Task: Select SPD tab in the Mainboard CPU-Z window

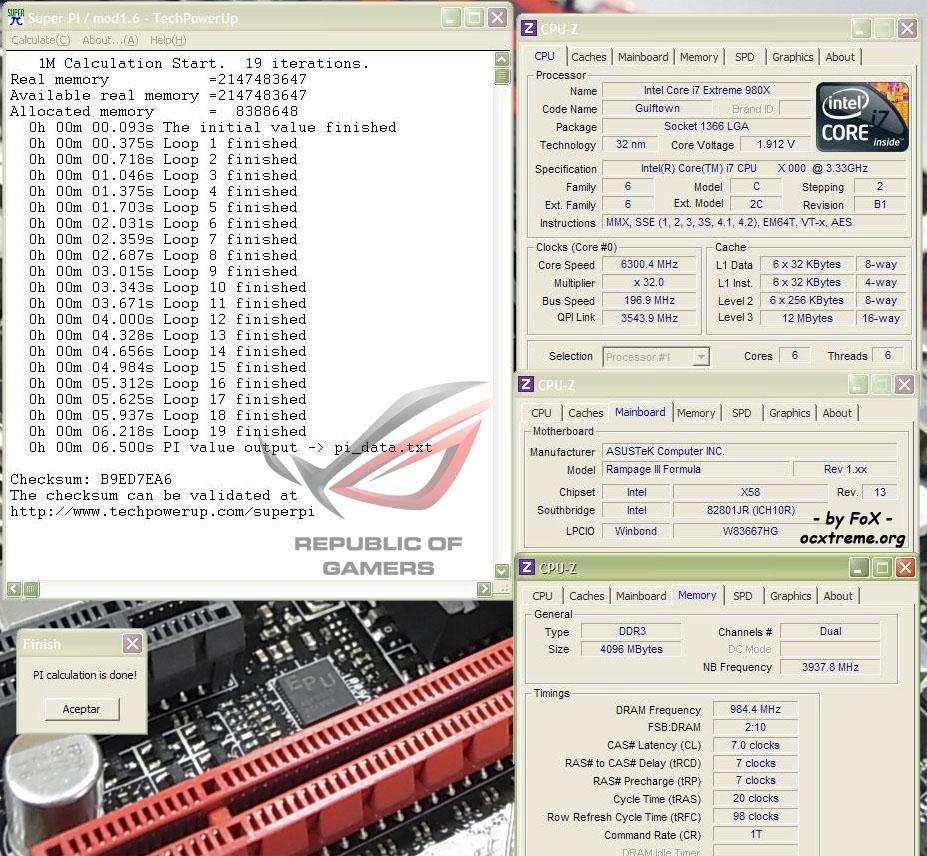Action: (741, 413)
